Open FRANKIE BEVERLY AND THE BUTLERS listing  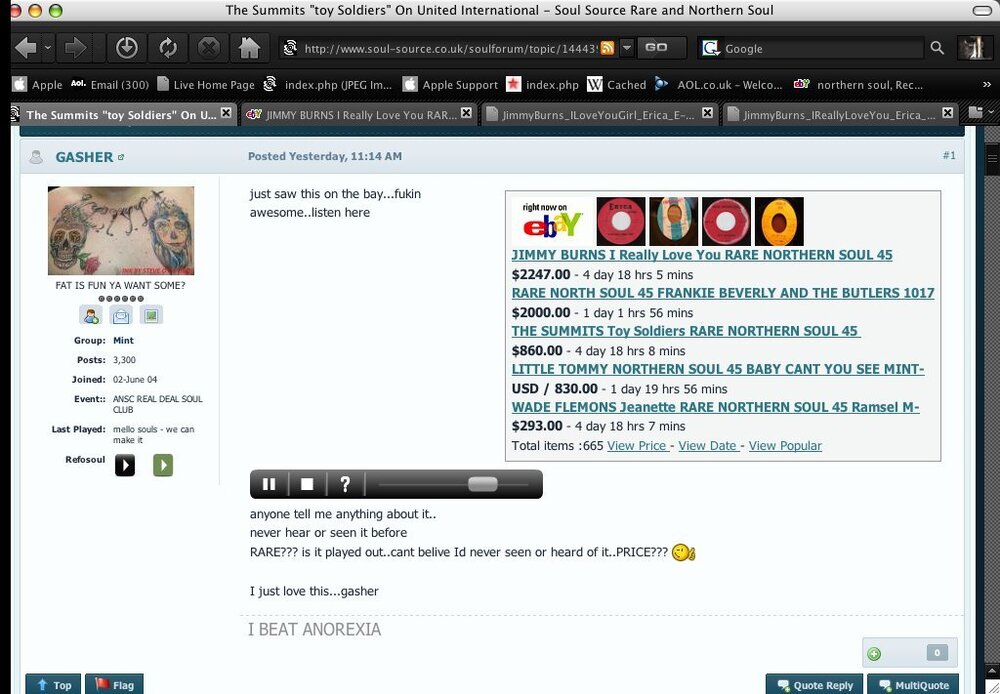pos(723,293)
